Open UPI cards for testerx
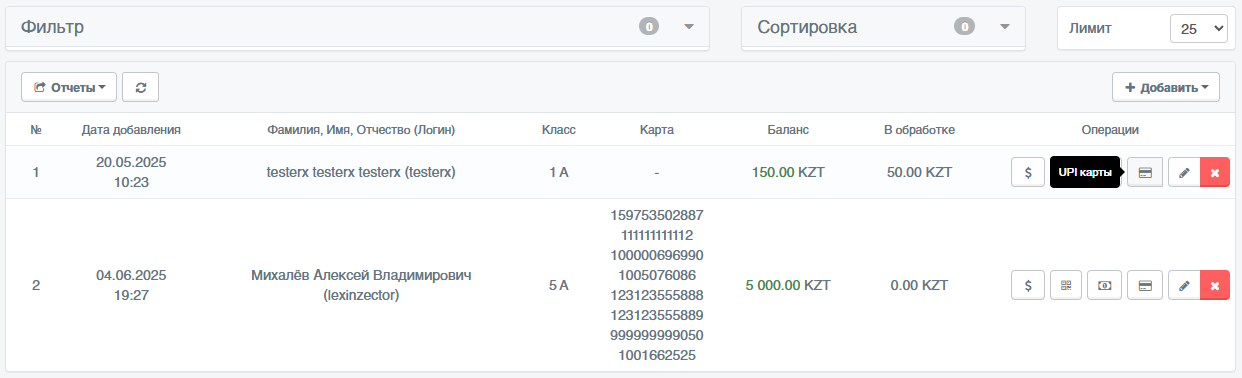Screen dimensions: 1242x378 1145,172
